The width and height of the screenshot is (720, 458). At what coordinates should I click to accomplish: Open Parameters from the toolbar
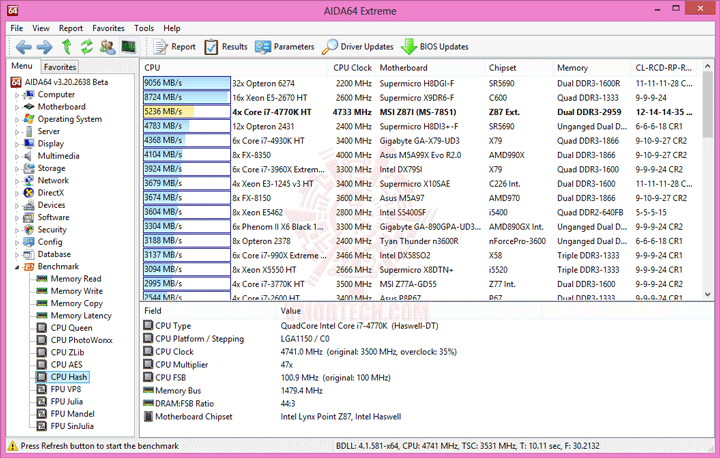[x=285, y=47]
